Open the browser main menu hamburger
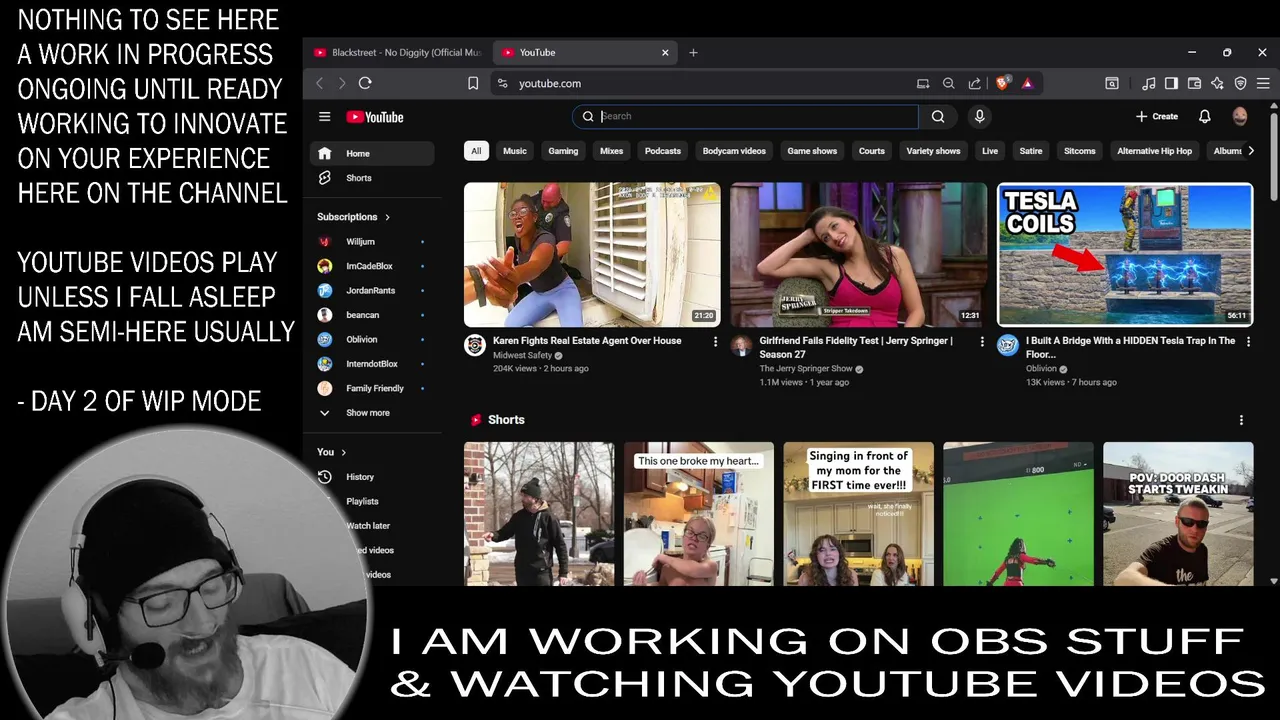 pos(1264,83)
